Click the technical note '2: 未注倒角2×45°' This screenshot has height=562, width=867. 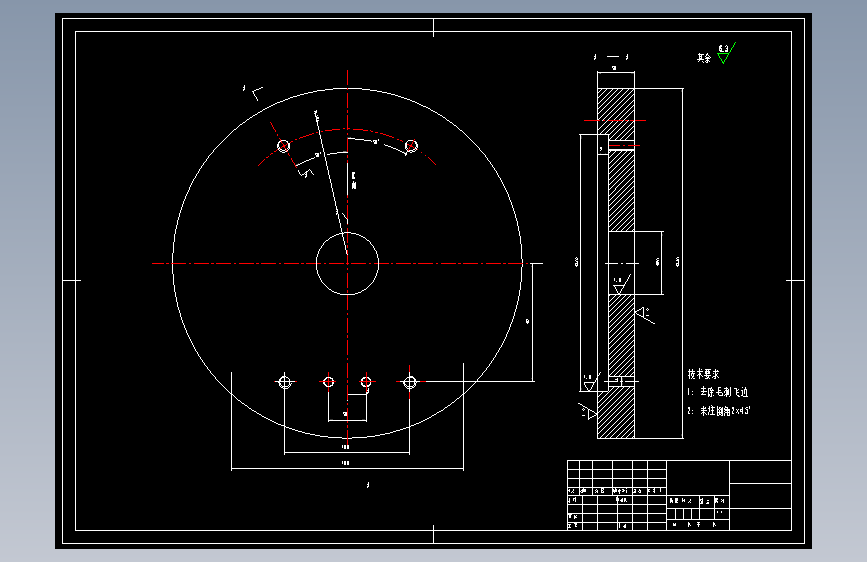point(719,411)
